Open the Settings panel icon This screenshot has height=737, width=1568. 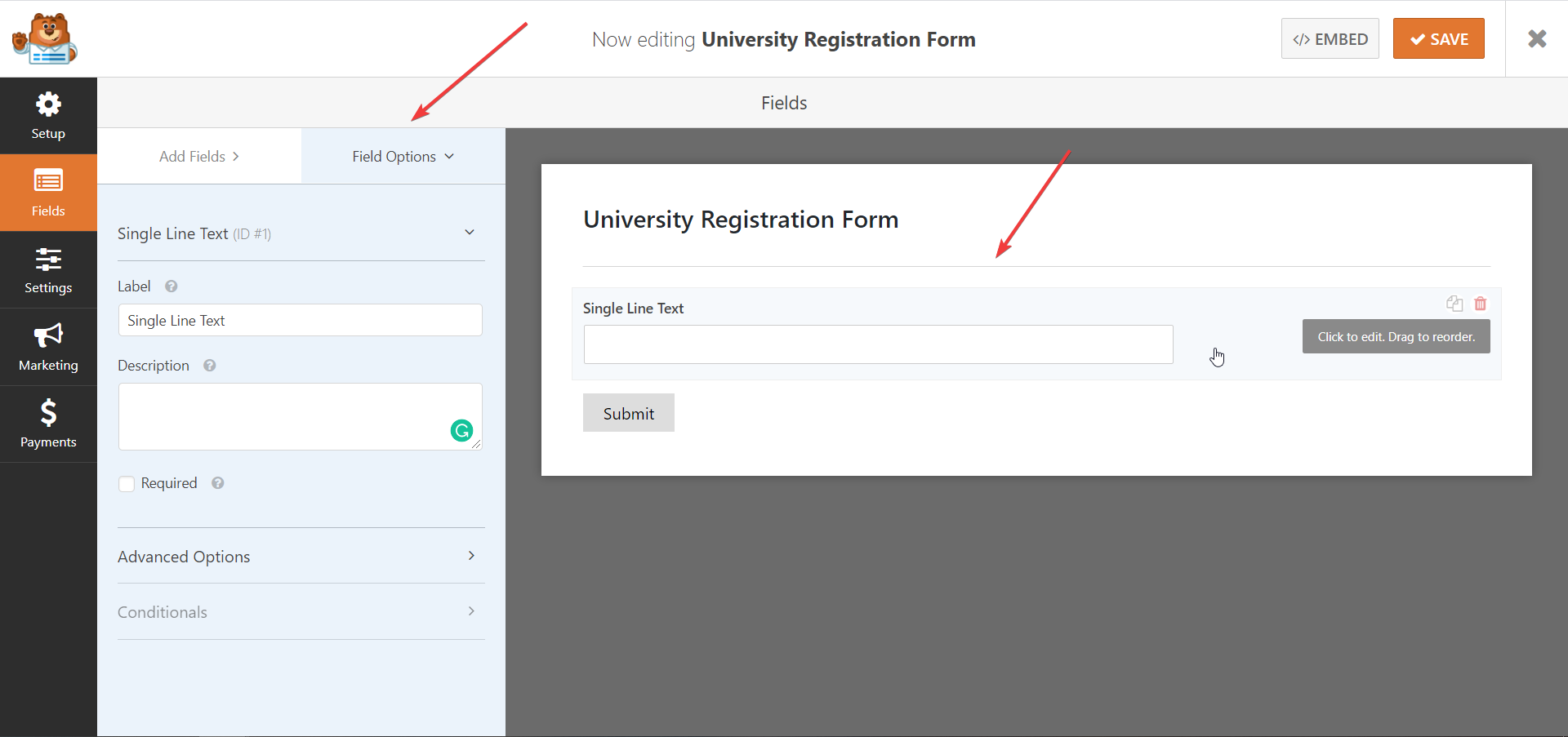click(48, 269)
